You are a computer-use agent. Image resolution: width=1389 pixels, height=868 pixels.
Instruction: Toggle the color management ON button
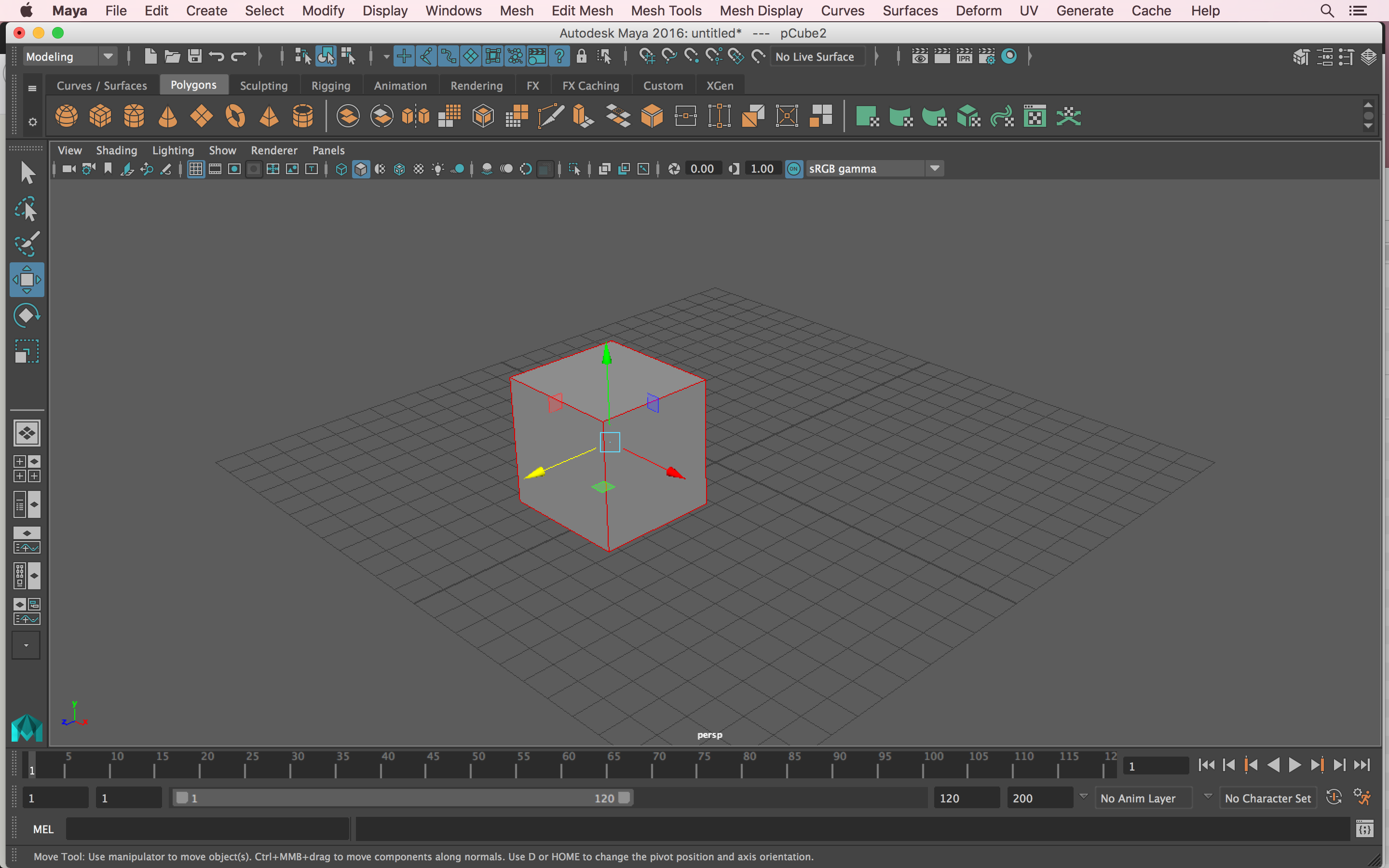pos(794,169)
